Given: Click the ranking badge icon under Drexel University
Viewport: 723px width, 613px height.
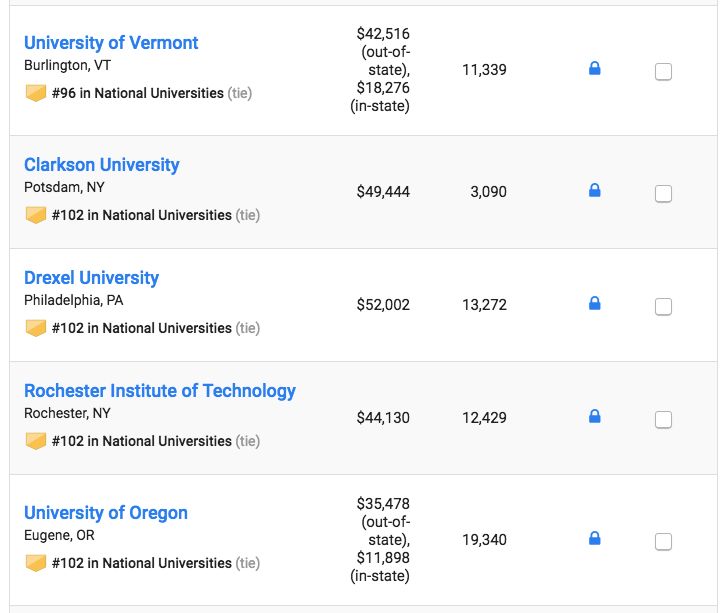Looking at the screenshot, I should click(x=36, y=328).
